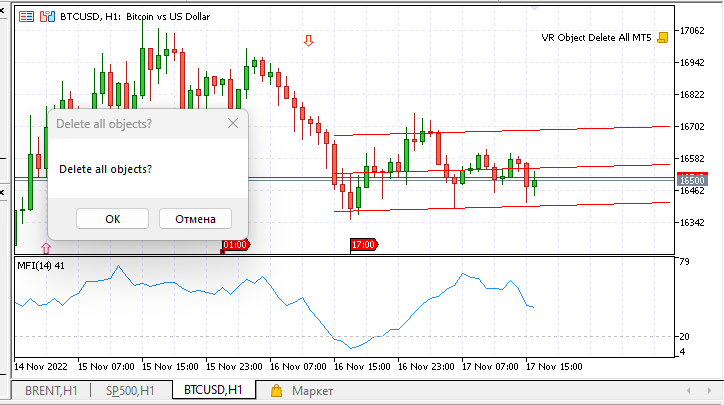The image size is (724, 405).
Task: Click the trade panel icon beside BTCUSD
Action: click(27, 16)
